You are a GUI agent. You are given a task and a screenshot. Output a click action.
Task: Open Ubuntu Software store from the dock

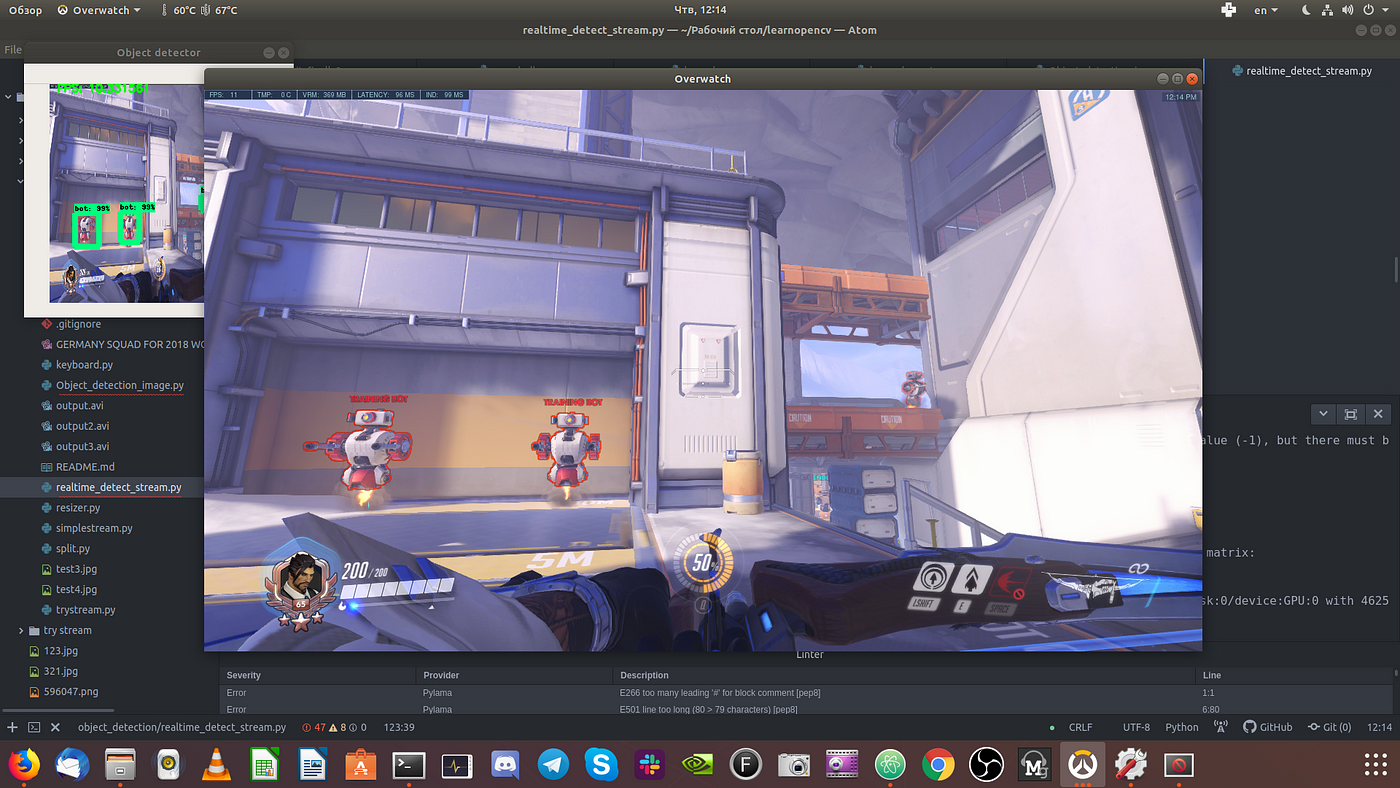click(x=361, y=765)
